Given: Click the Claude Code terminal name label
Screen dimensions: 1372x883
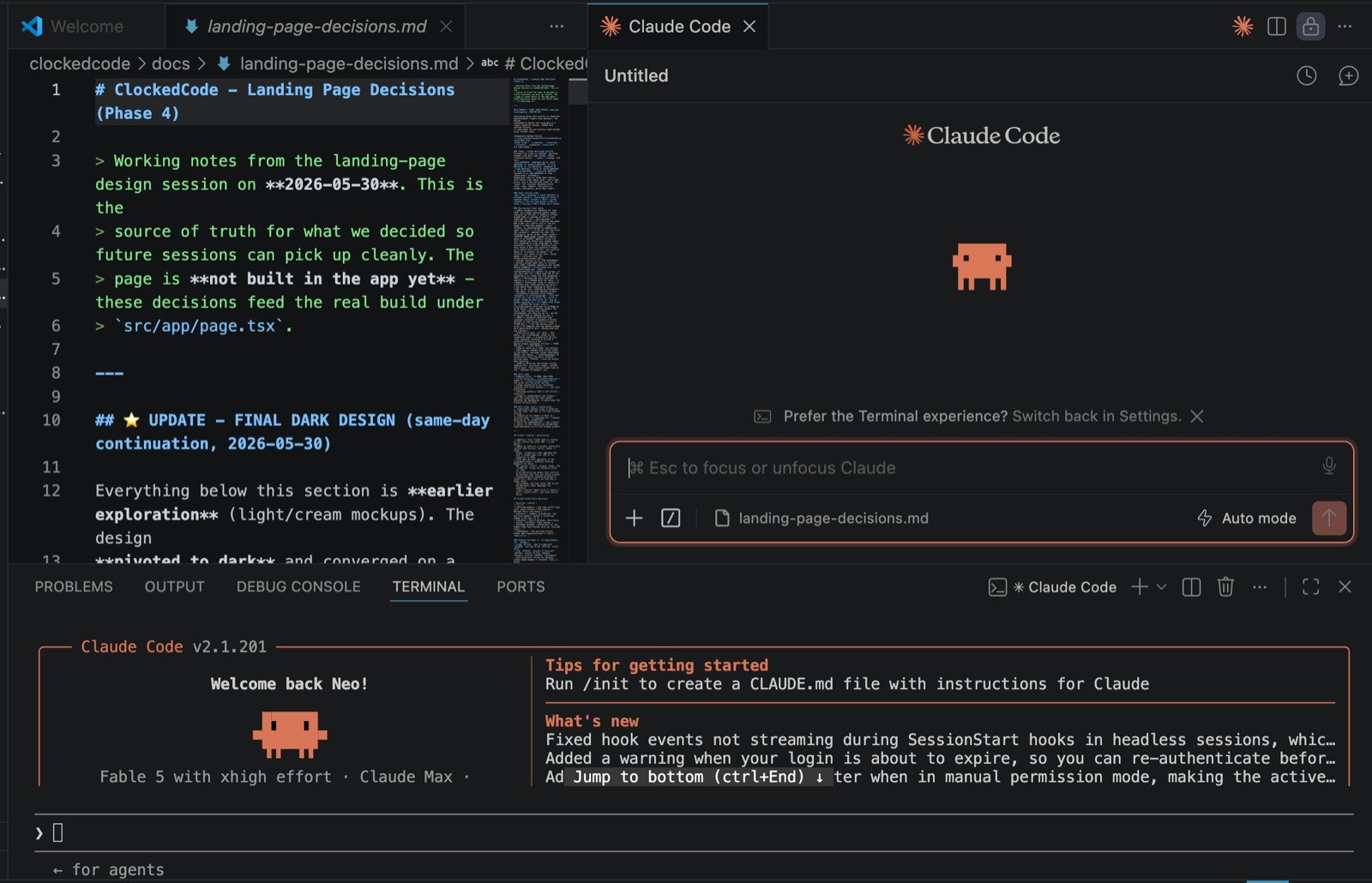Looking at the screenshot, I should click(x=1072, y=587).
